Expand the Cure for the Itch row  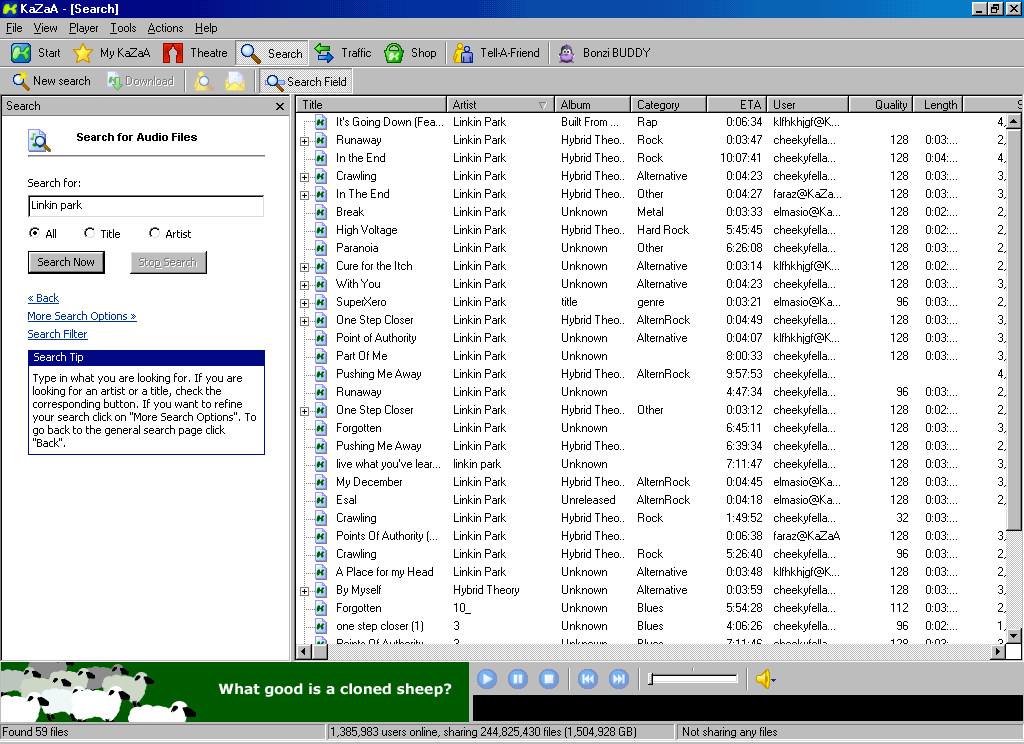(304, 267)
